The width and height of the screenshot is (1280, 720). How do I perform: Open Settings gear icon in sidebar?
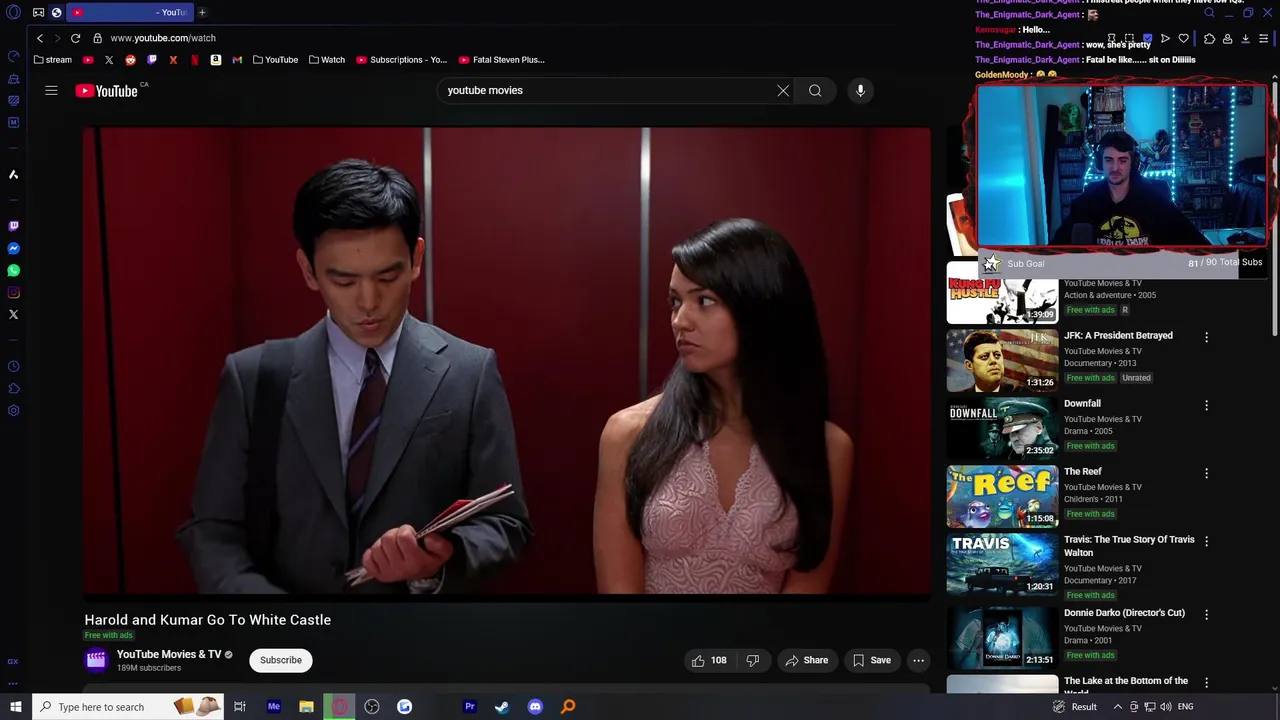(13, 410)
